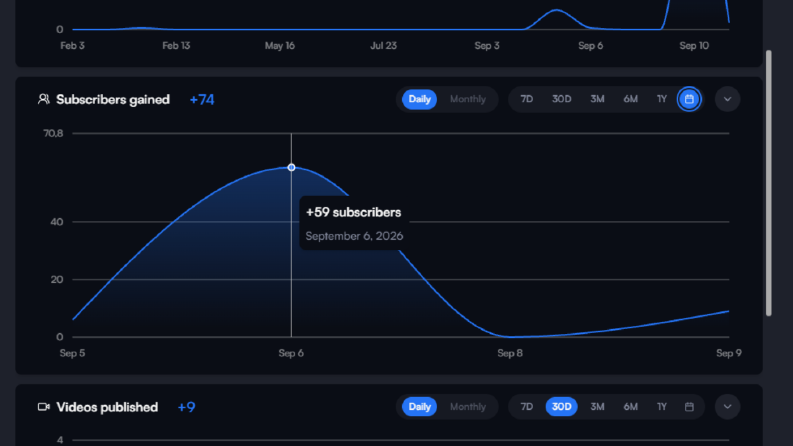Image resolution: width=793 pixels, height=446 pixels.
Task: Select 7D range for Subscribers gained
Action: tap(526, 99)
